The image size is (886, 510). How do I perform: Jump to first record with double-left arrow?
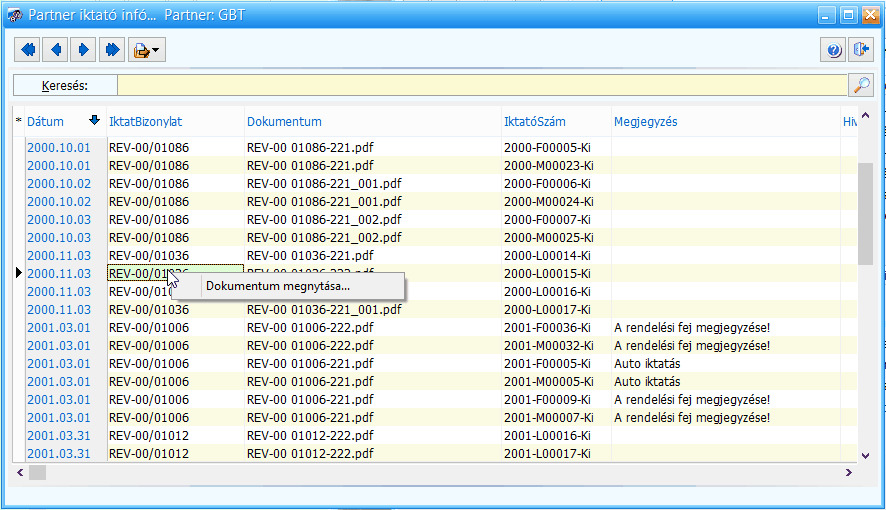28,50
